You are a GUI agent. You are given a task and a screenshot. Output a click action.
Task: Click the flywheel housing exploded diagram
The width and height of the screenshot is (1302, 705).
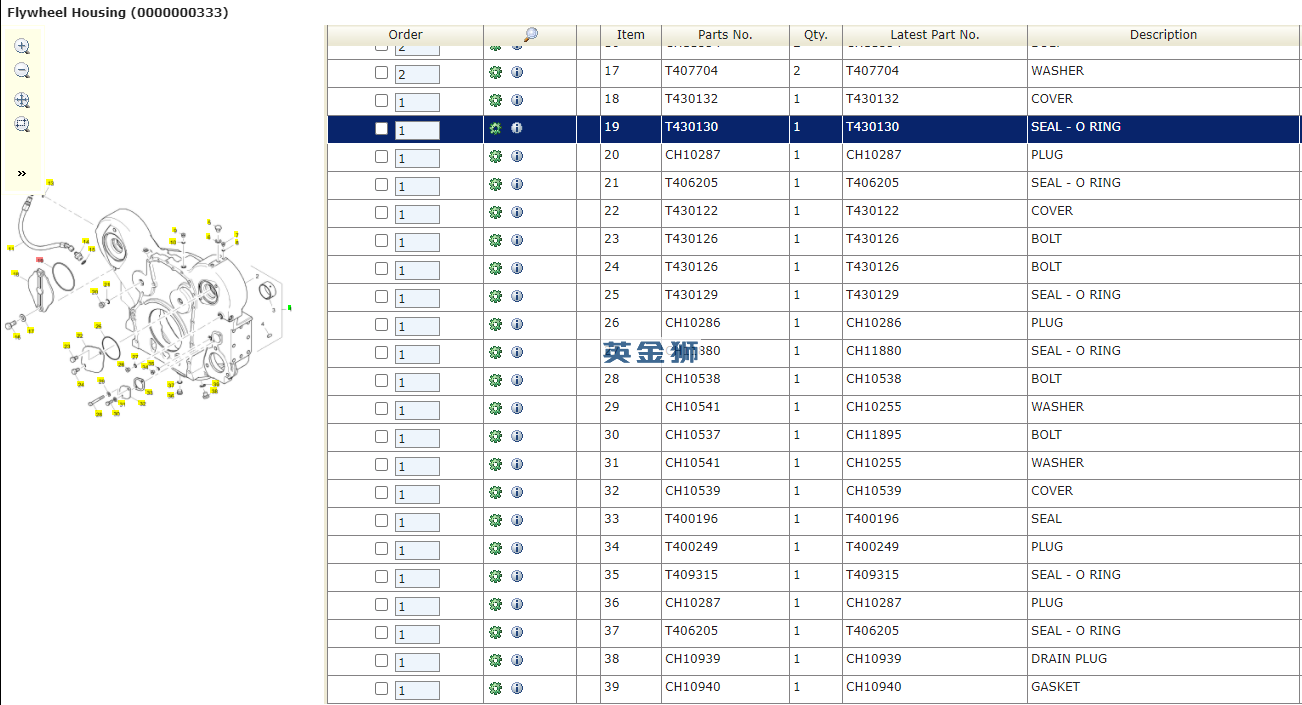coord(150,298)
